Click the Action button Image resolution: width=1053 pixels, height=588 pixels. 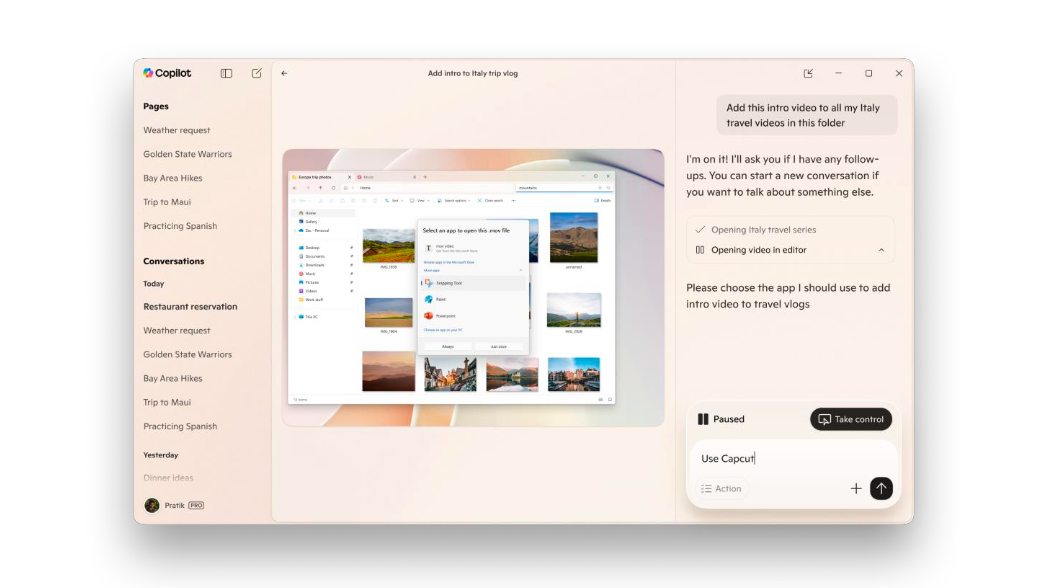click(721, 488)
